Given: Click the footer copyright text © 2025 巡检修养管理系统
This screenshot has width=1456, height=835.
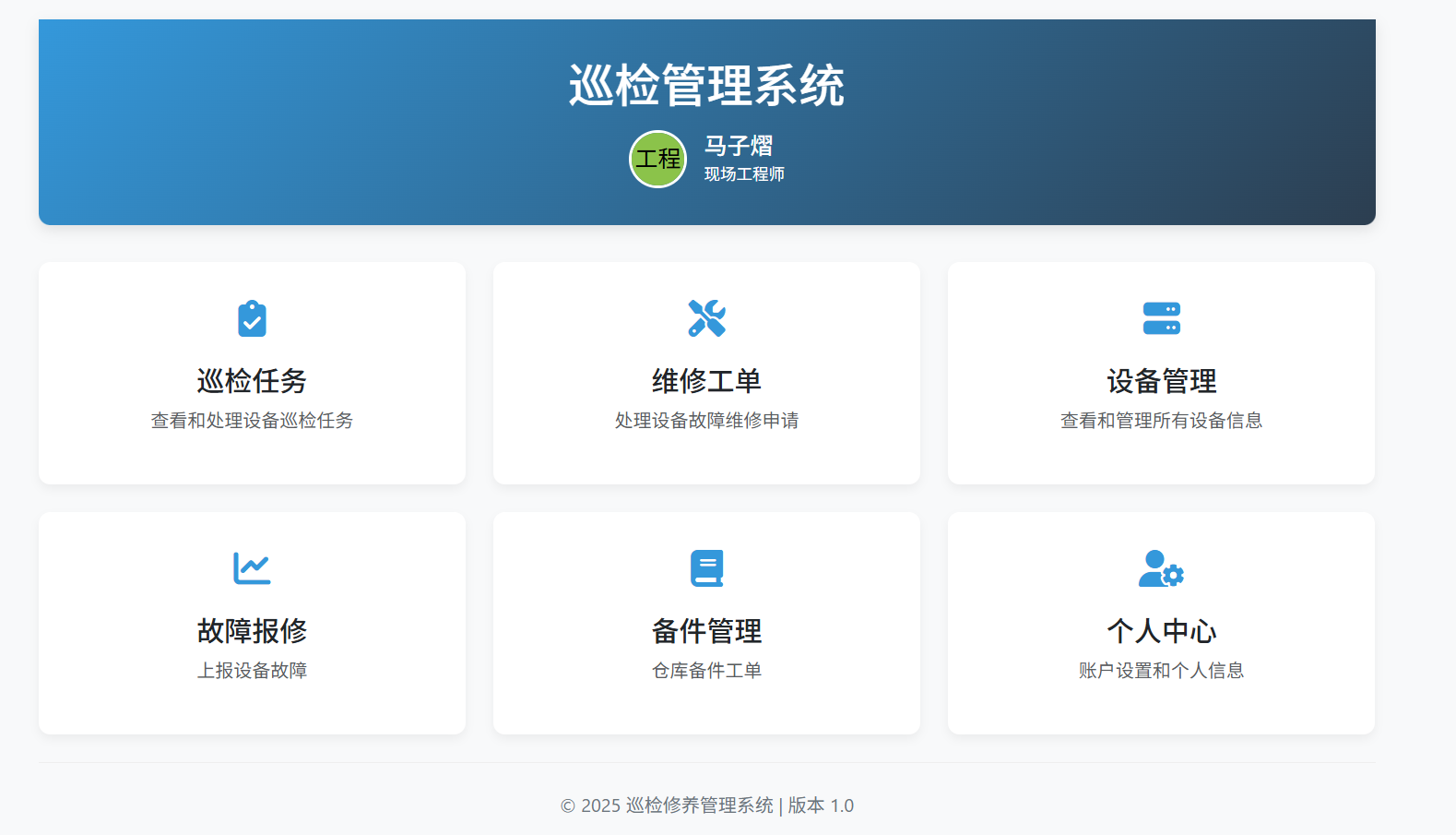Looking at the screenshot, I should click(667, 805).
